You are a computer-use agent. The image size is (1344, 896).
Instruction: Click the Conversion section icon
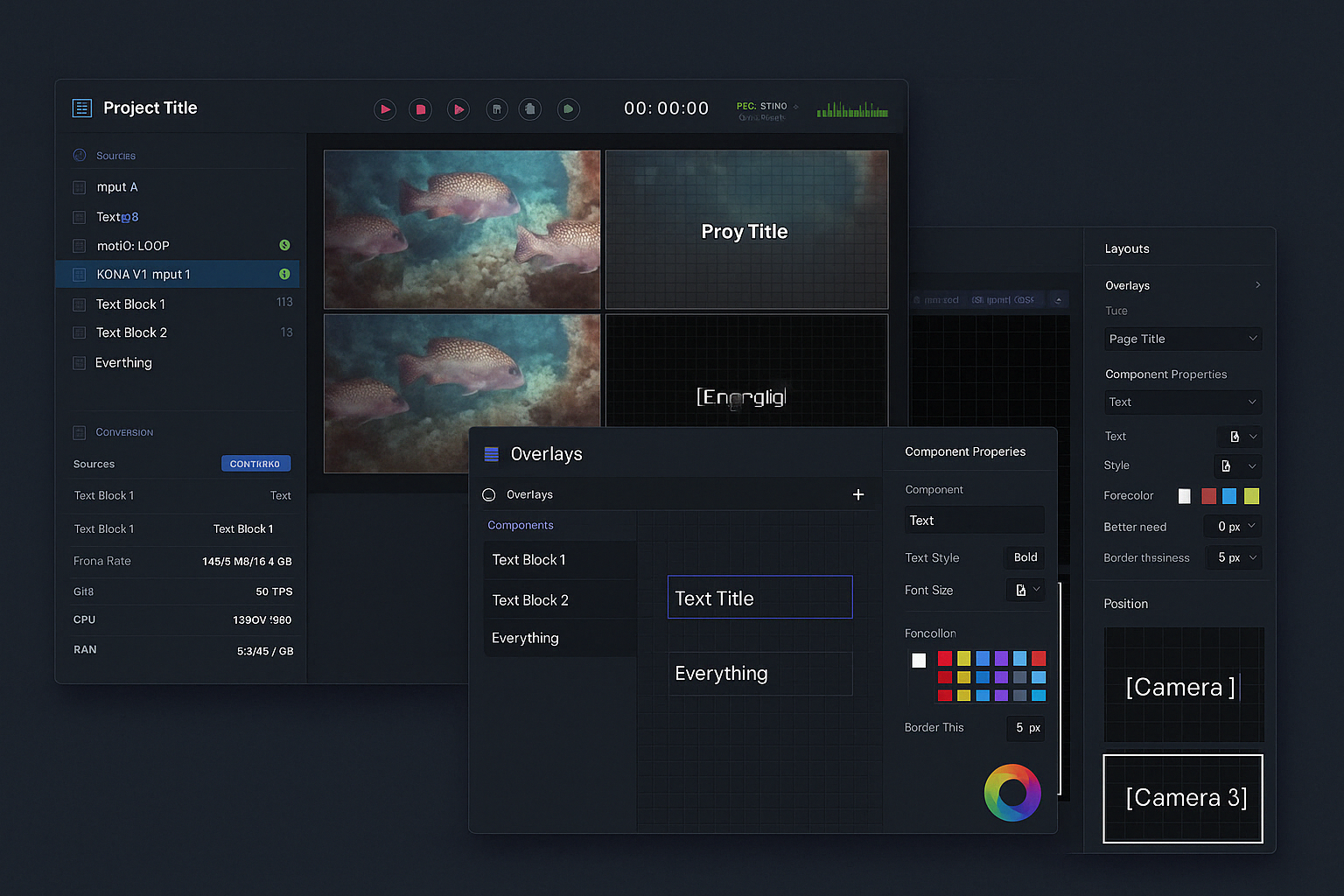point(80,432)
